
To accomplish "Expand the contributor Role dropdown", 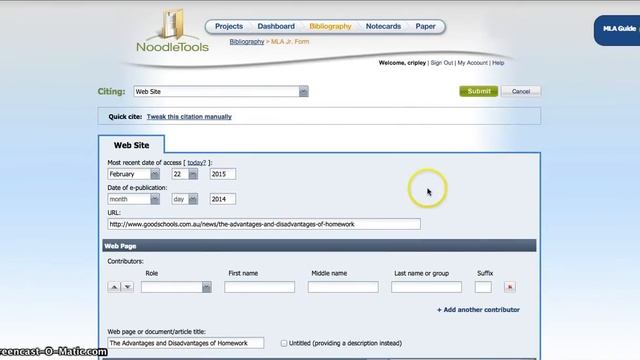I will (176, 287).
